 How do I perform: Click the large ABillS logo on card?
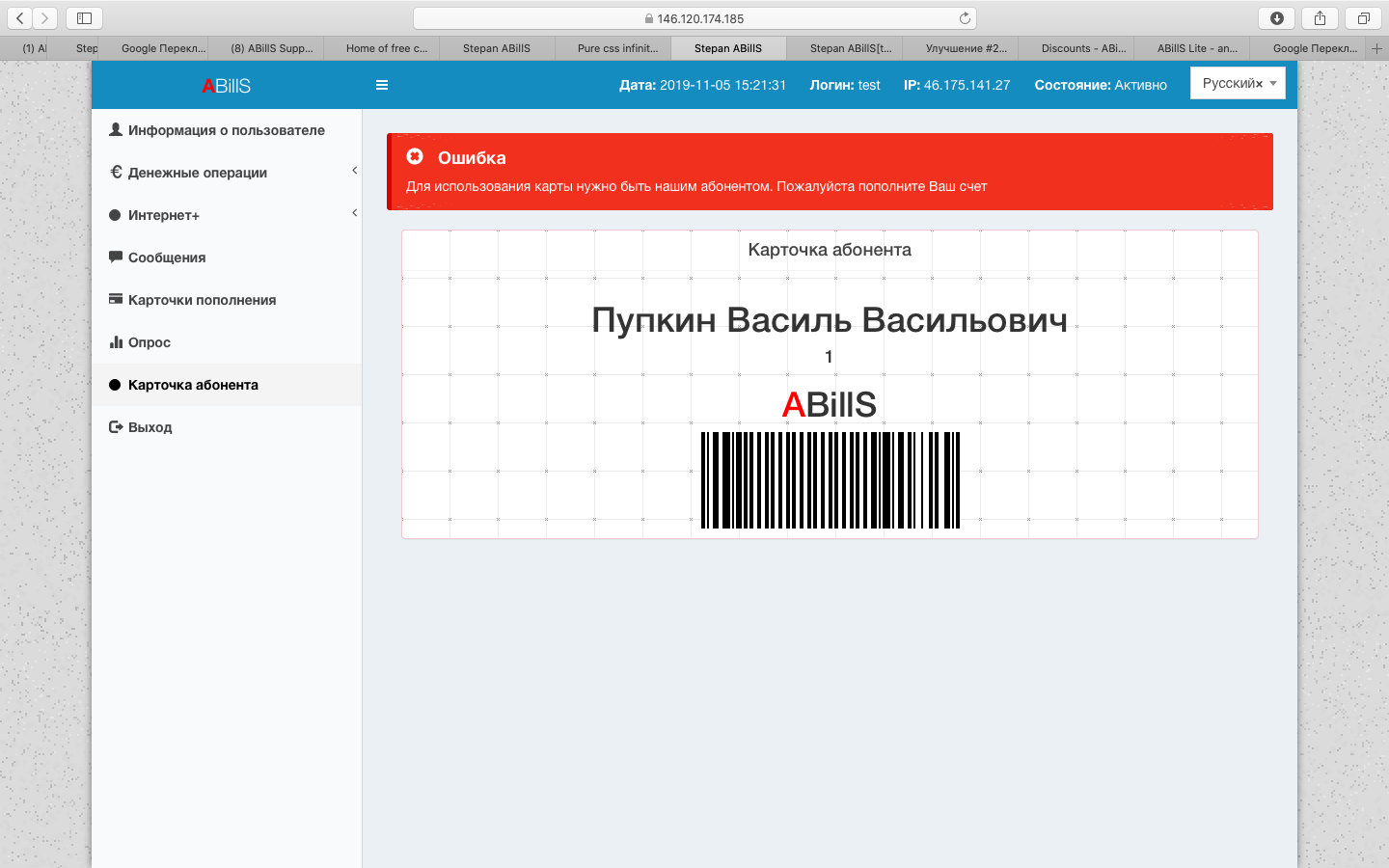(x=830, y=404)
